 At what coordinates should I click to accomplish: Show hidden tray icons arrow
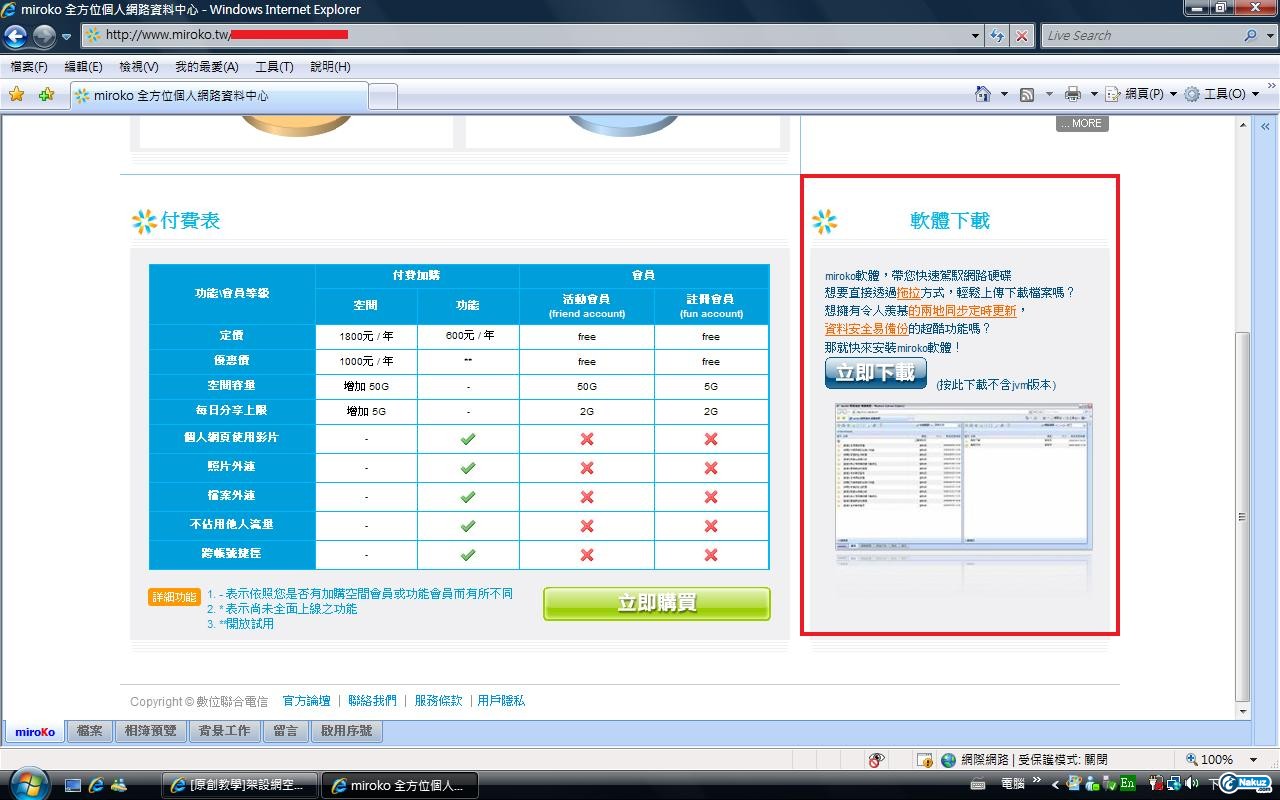coord(1056,785)
